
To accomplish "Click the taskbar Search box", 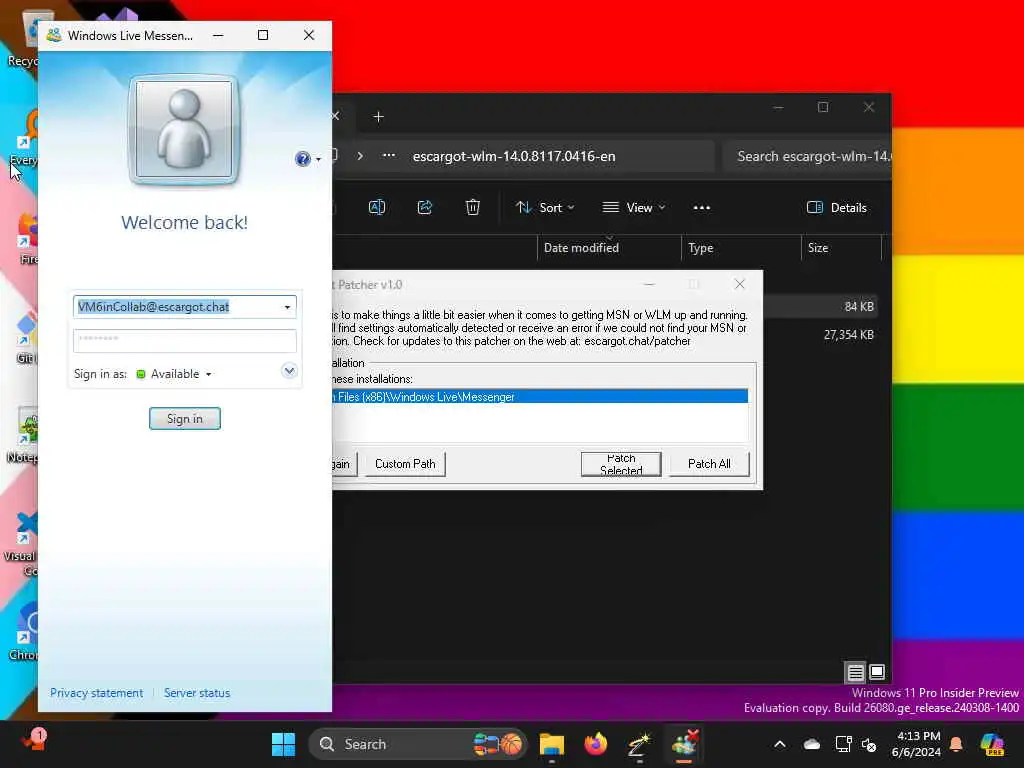I will [418, 744].
